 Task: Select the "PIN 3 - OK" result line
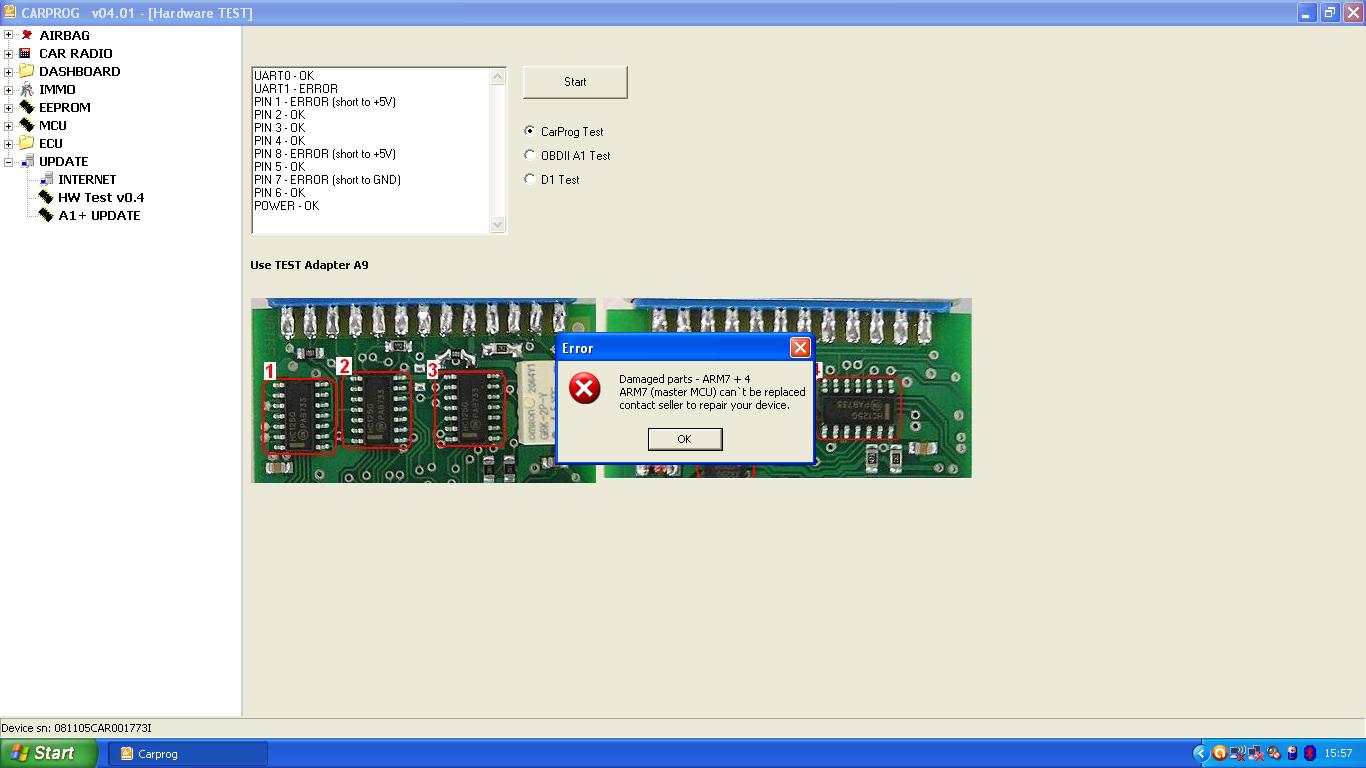[x=280, y=128]
